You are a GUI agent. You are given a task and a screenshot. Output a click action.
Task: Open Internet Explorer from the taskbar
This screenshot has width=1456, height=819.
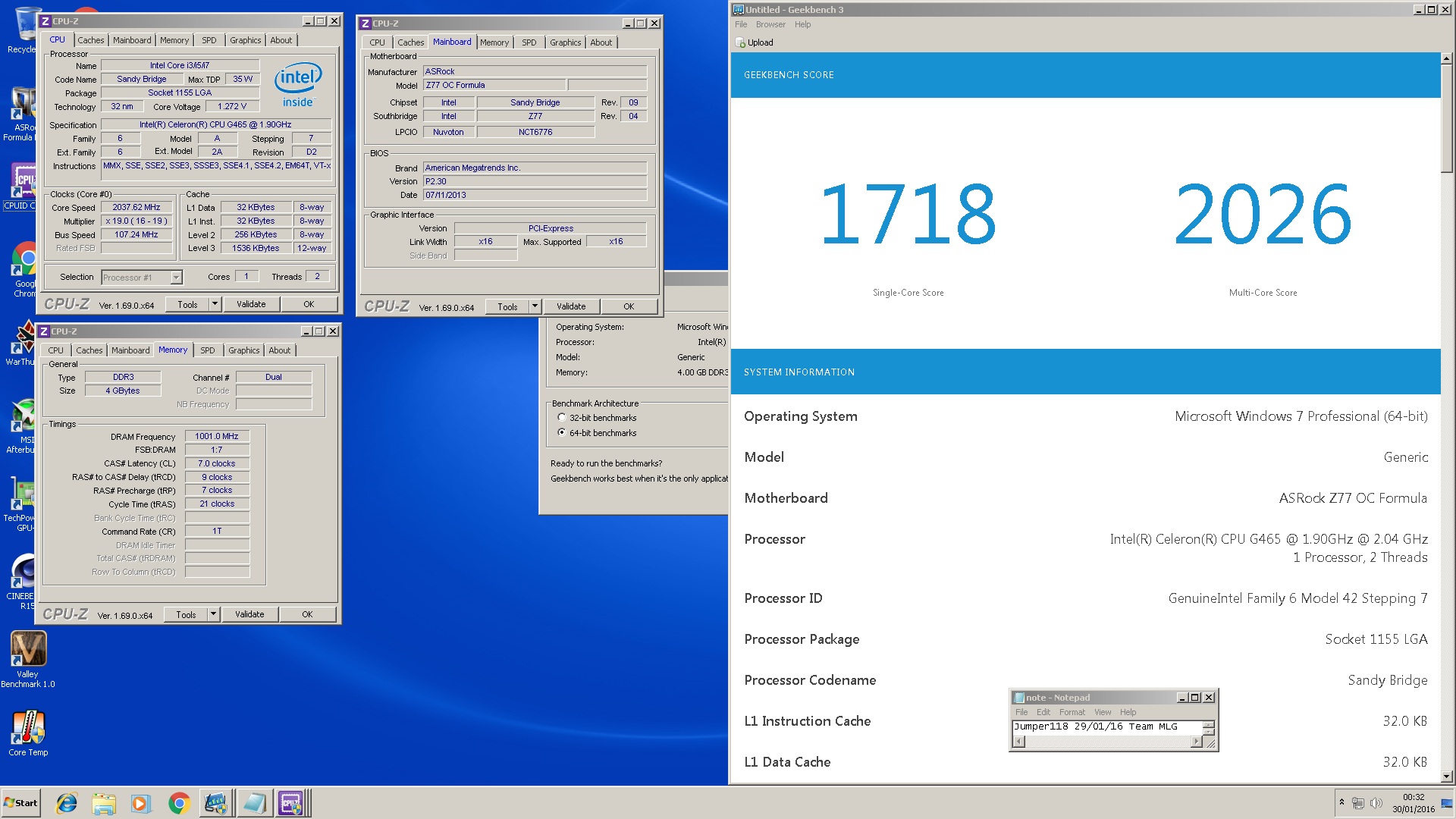click(67, 803)
